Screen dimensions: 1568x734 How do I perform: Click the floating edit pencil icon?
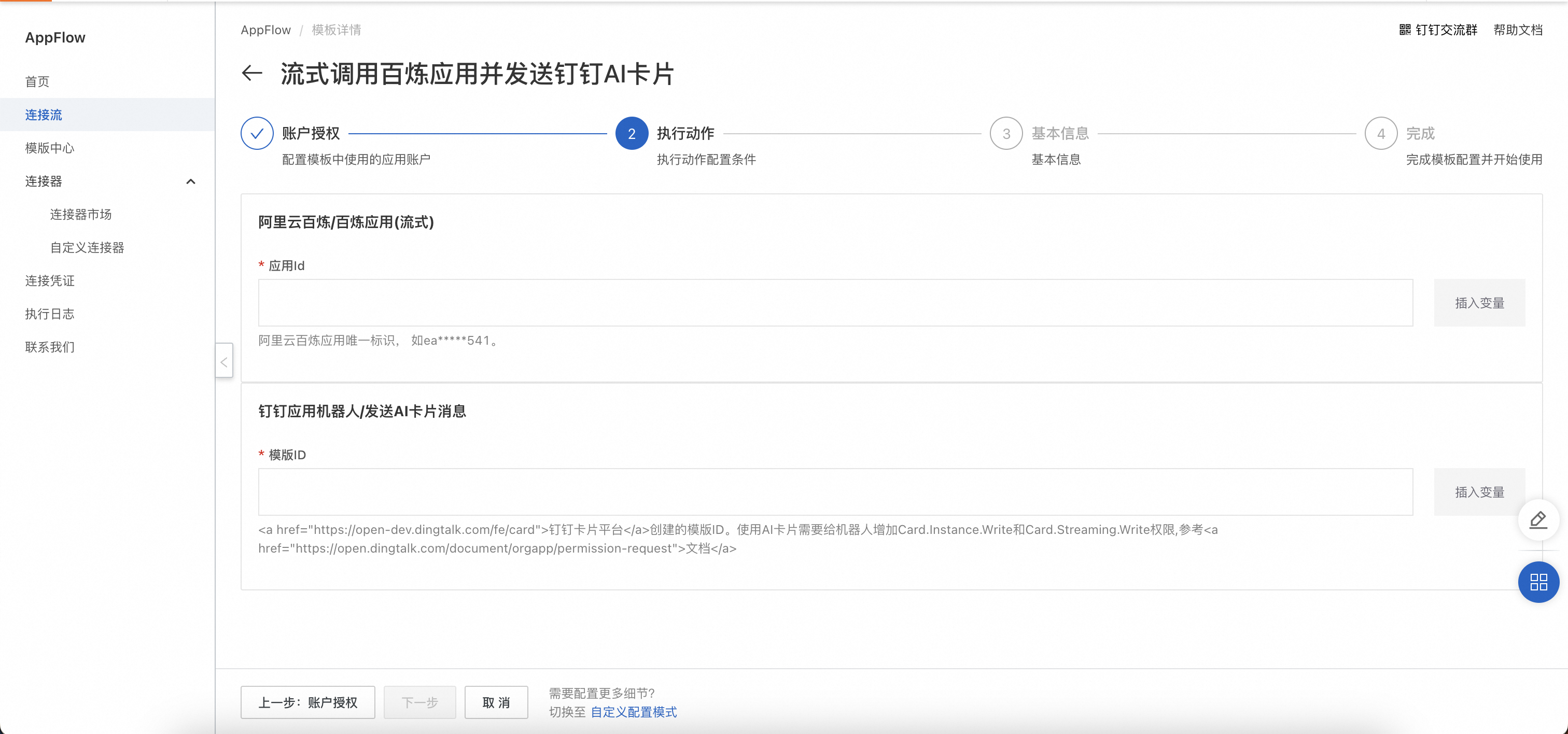point(1538,519)
